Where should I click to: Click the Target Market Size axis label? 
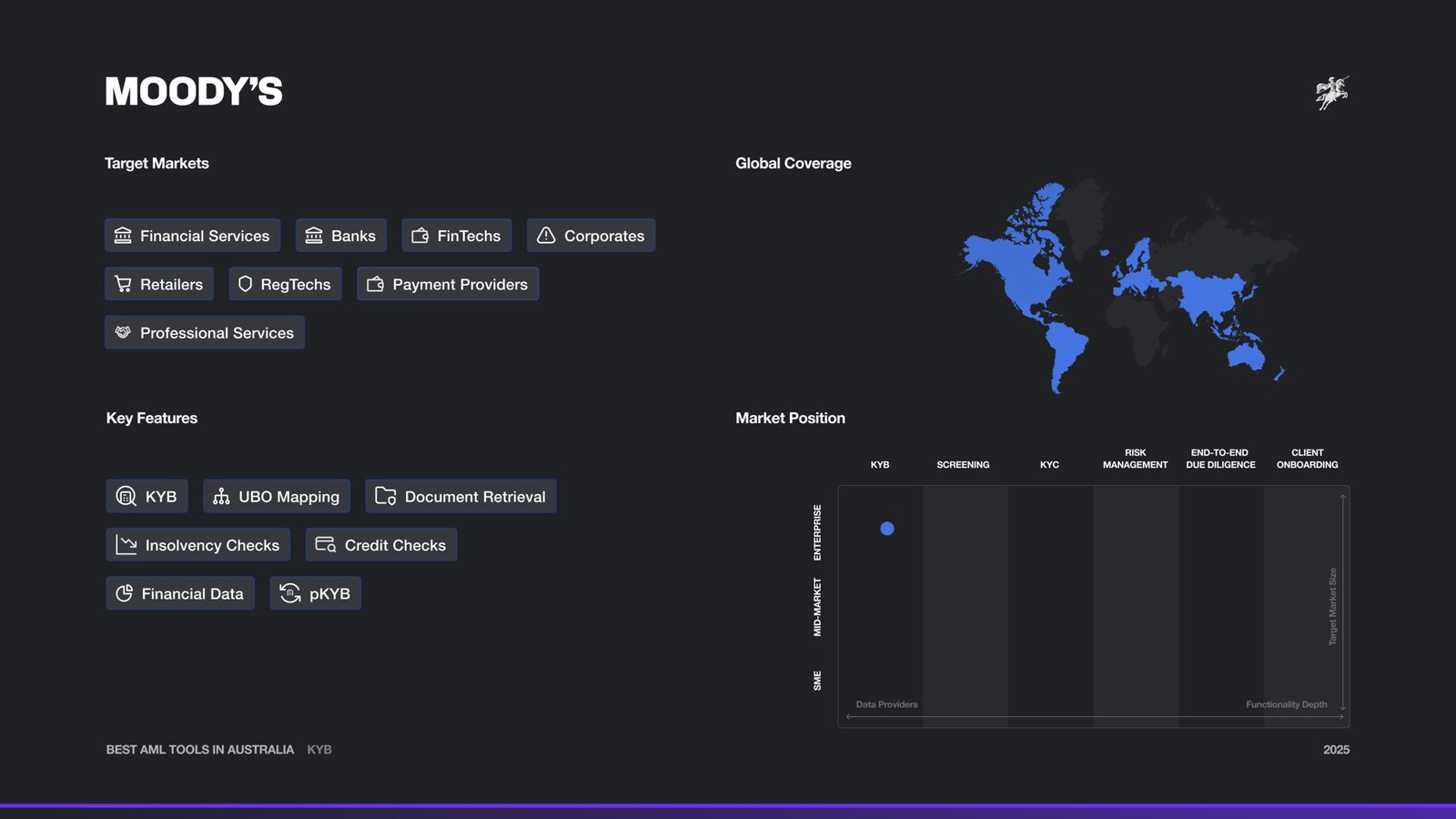coord(1333,607)
